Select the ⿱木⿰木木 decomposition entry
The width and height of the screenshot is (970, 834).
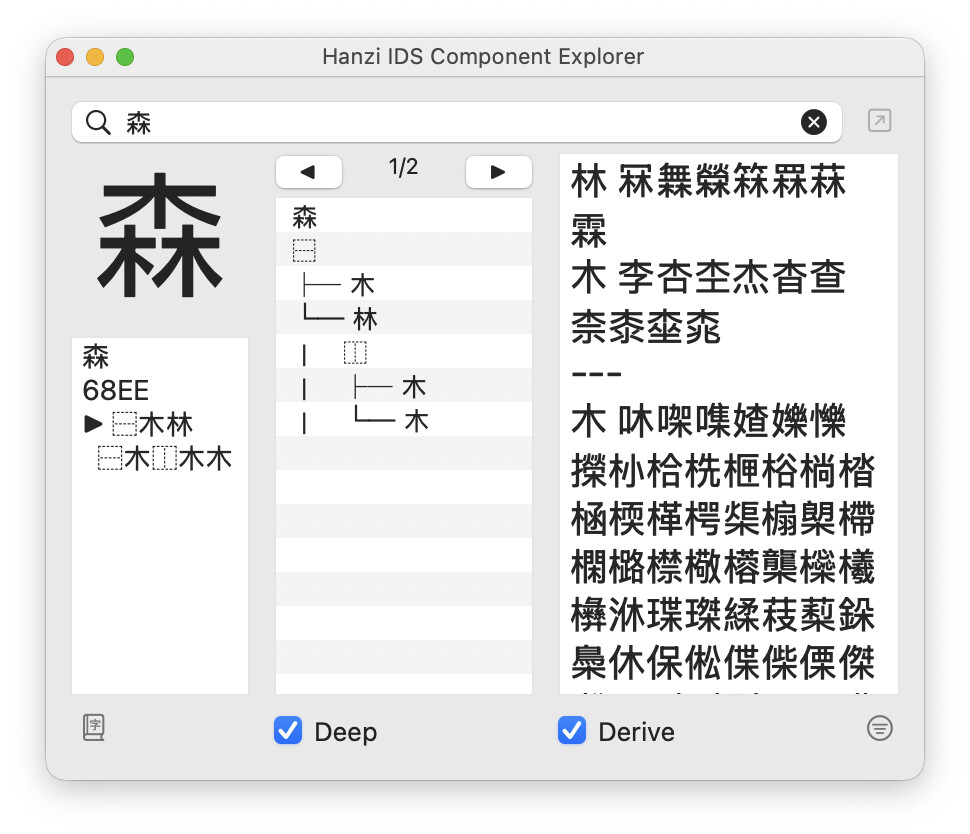pos(165,459)
